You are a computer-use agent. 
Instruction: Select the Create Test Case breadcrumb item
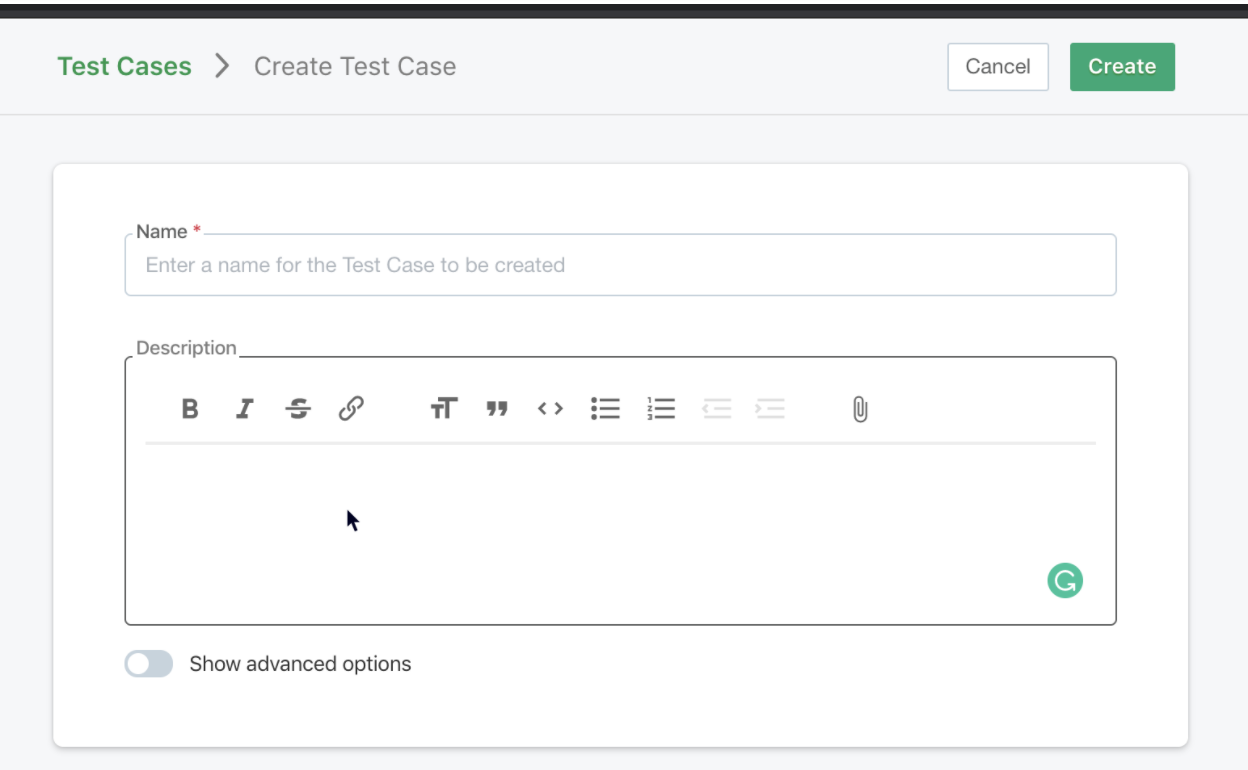[355, 66]
